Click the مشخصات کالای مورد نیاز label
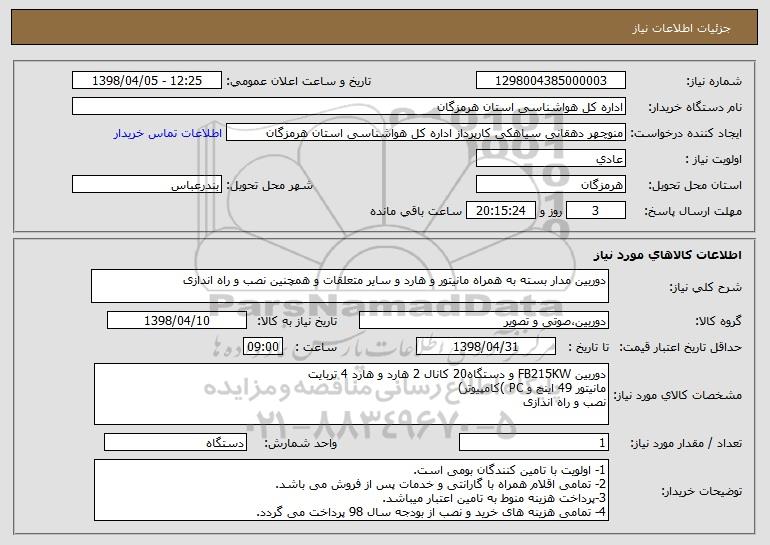The image size is (770, 545). (678, 395)
